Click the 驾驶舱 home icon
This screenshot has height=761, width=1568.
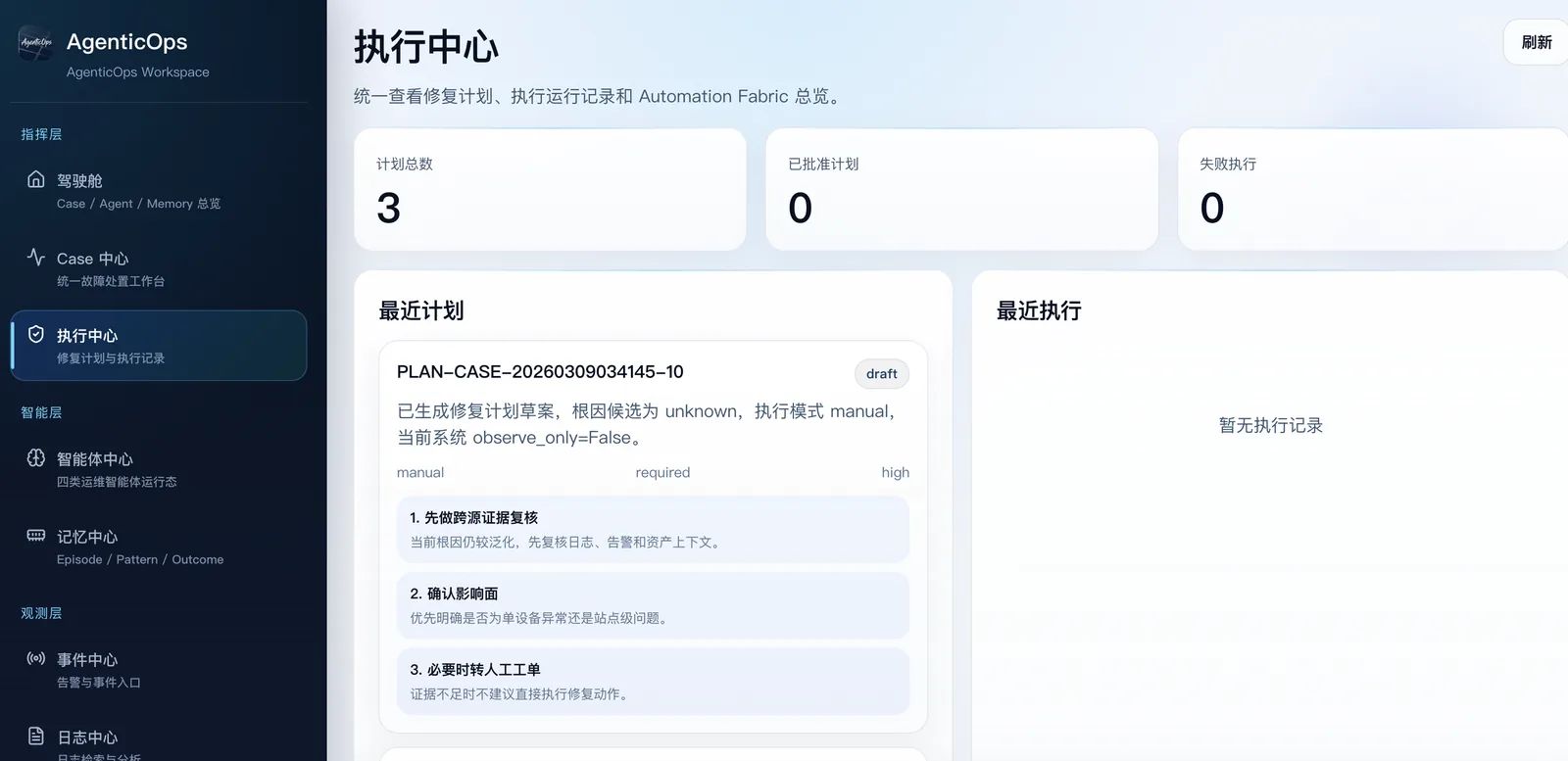click(36, 179)
